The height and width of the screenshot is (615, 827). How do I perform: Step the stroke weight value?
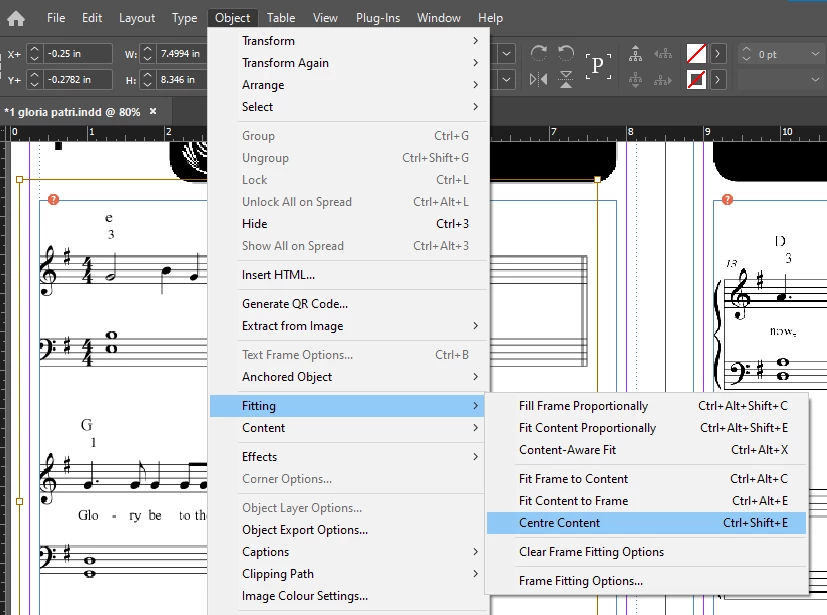(746, 54)
